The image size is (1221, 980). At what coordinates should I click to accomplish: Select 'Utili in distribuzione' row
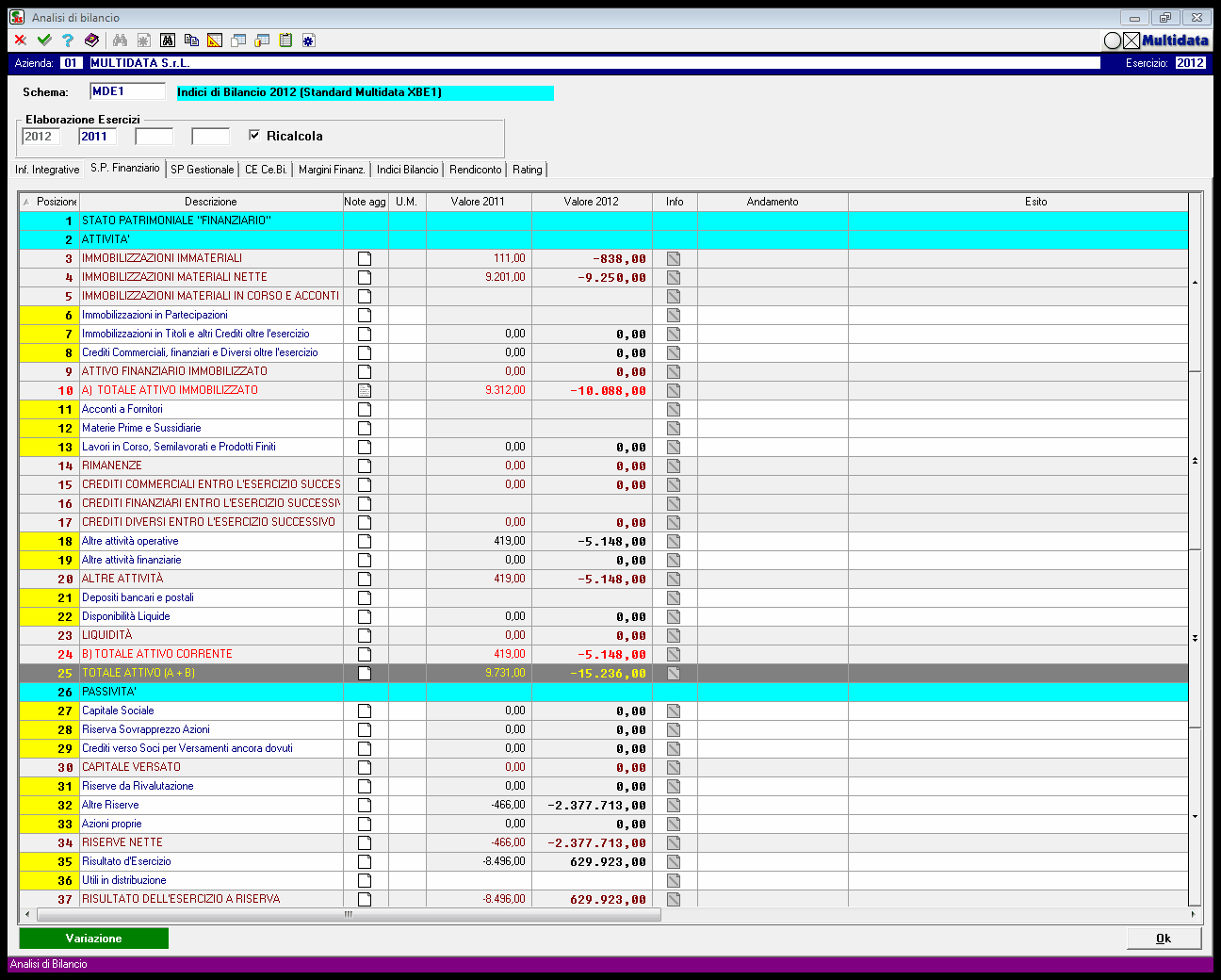tap(603, 880)
